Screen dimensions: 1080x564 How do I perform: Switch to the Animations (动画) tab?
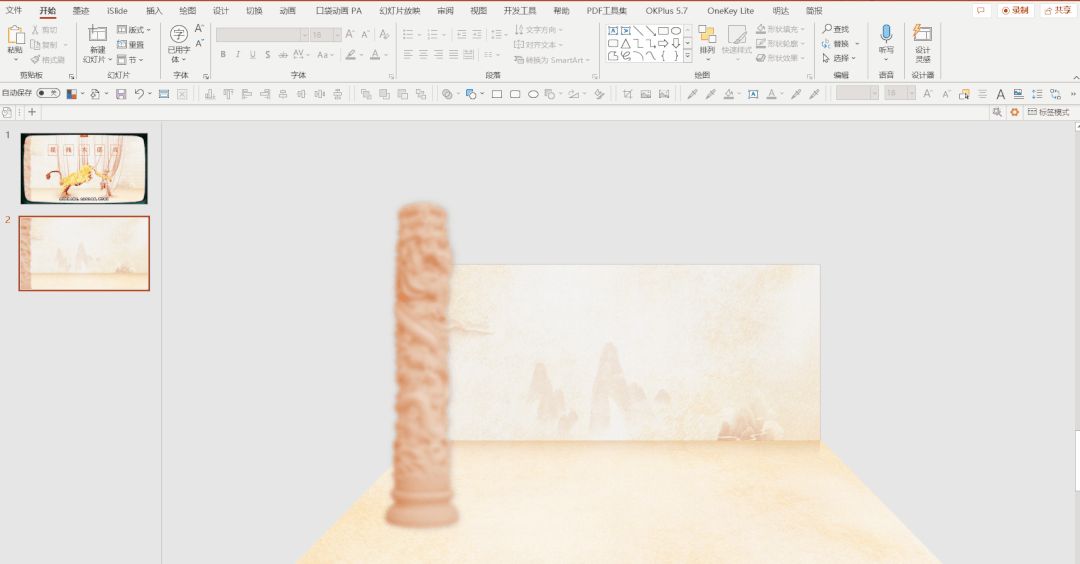tap(288, 10)
